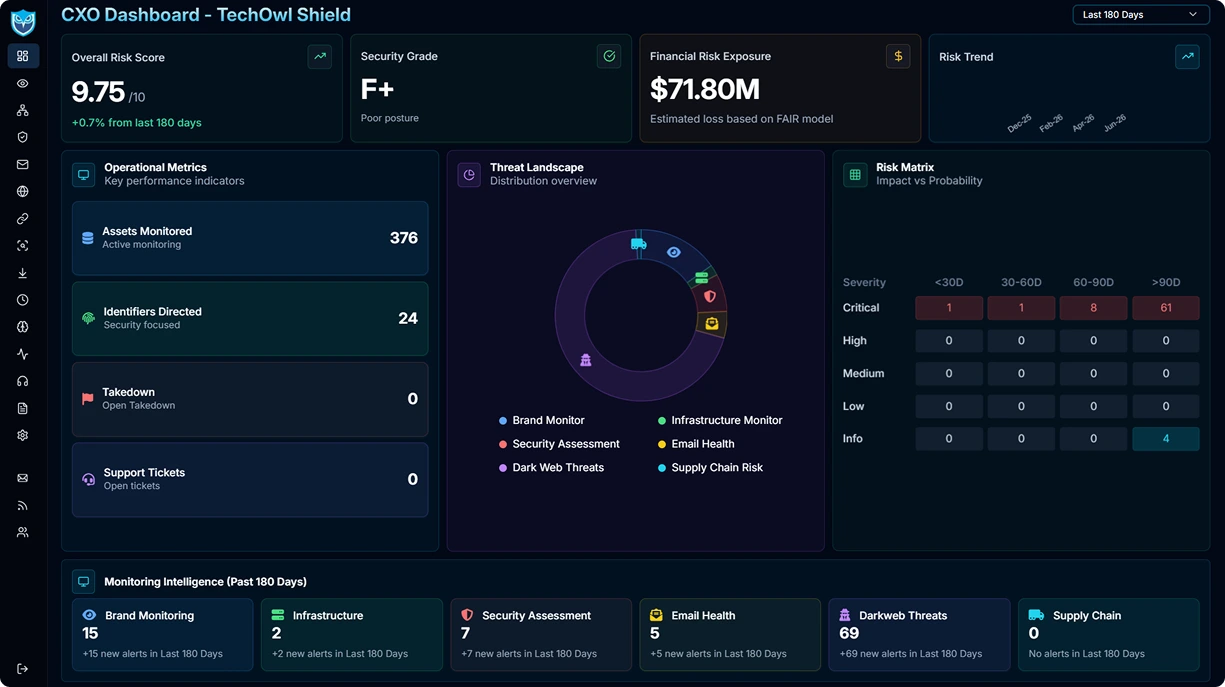Click dollar icon on Financial Risk Exposure
Image resolution: width=1225 pixels, height=687 pixels.
click(x=898, y=56)
